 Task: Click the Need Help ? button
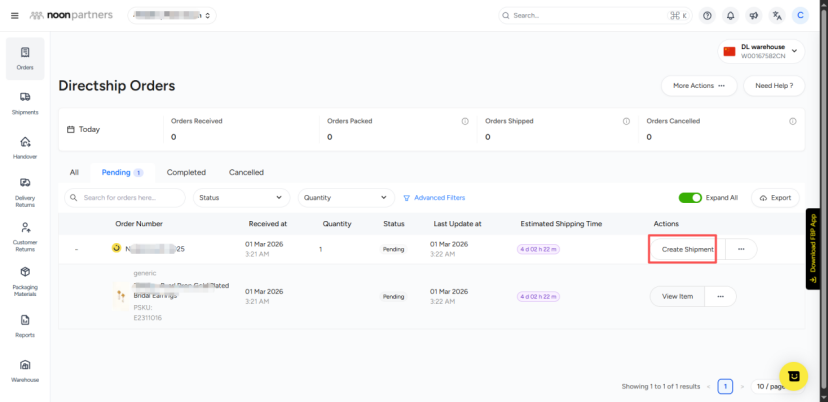(774, 86)
